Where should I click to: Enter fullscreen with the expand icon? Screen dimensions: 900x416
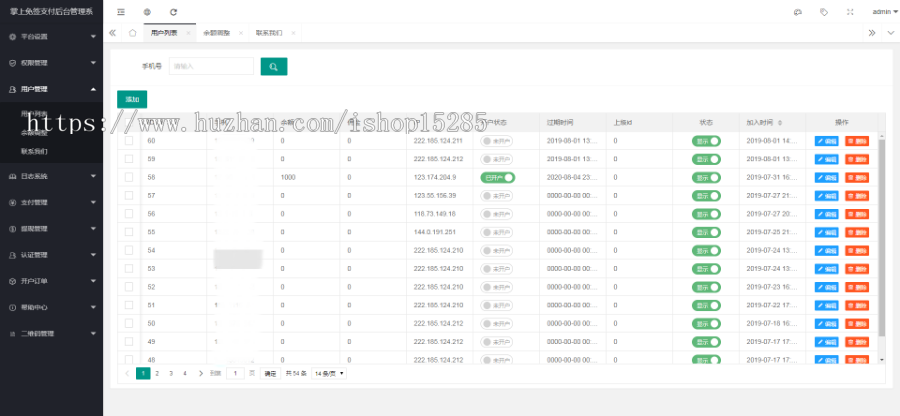pos(850,12)
